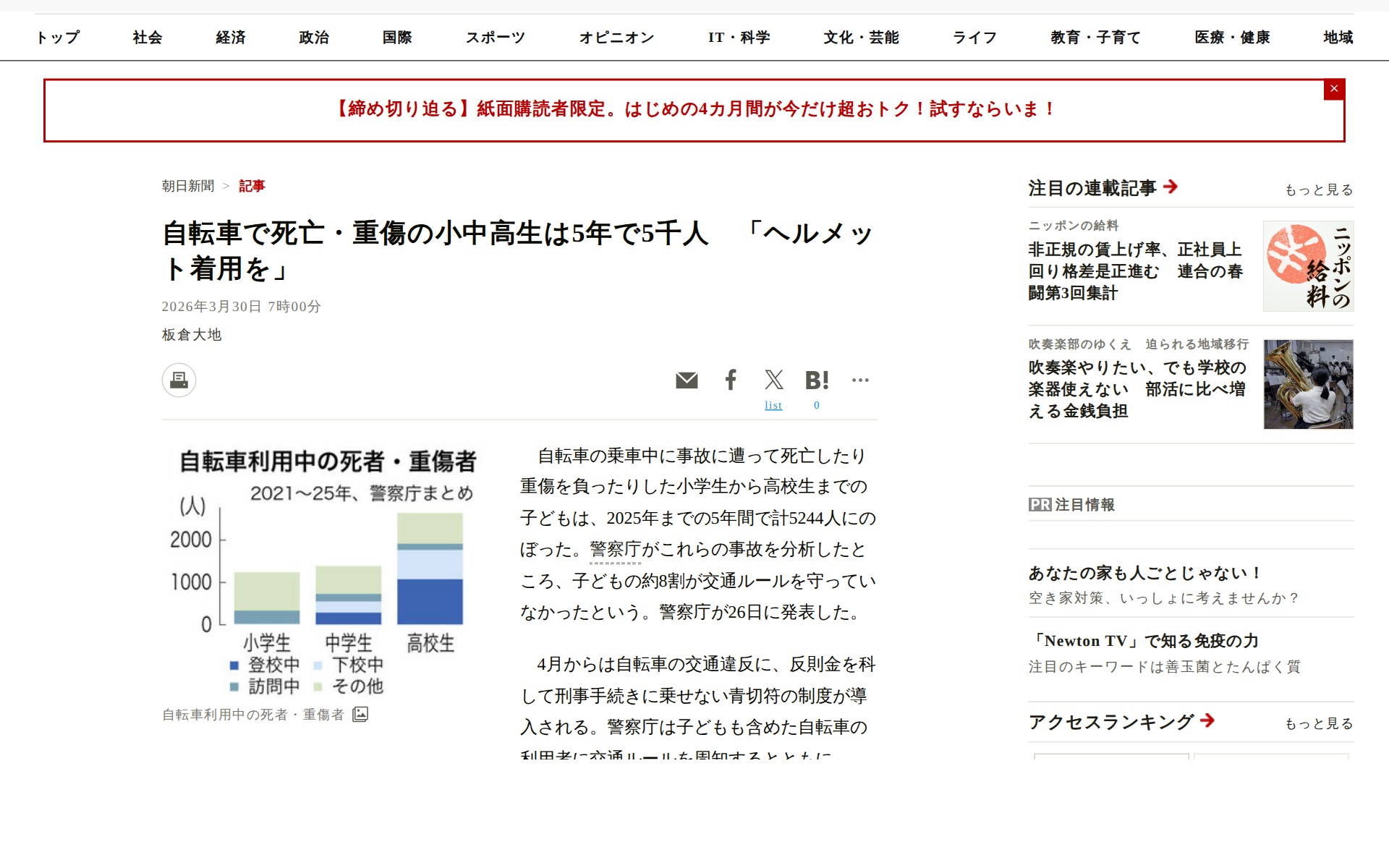1389x868 pixels.
Task: Click the list link under the X icon
Action: tap(773, 405)
